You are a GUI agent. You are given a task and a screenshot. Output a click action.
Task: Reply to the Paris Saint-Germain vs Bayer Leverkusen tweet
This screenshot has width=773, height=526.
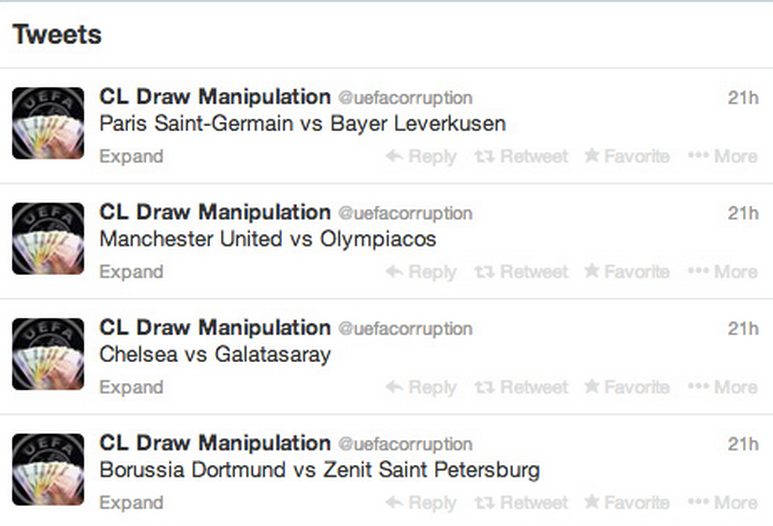[x=421, y=157]
